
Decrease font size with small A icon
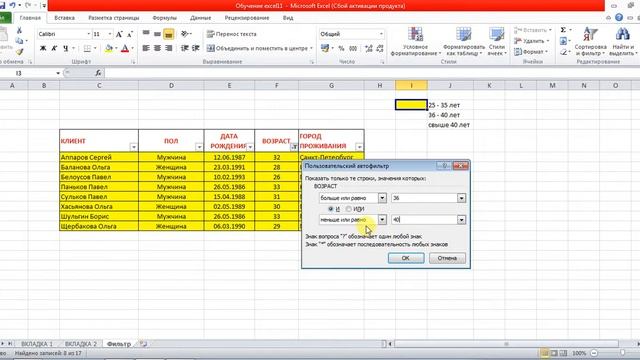pos(130,34)
